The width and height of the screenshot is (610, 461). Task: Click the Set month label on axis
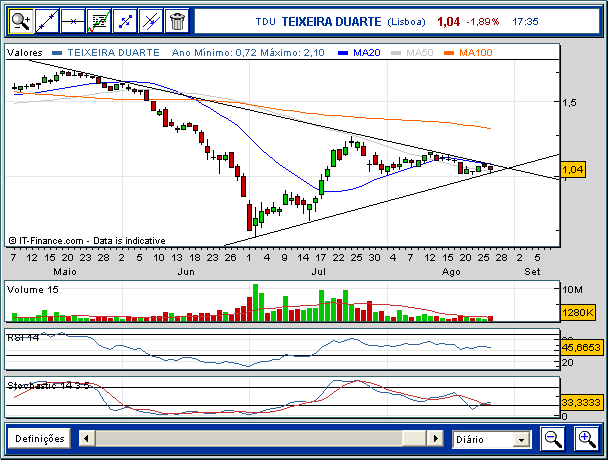pyautogui.click(x=532, y=272)
